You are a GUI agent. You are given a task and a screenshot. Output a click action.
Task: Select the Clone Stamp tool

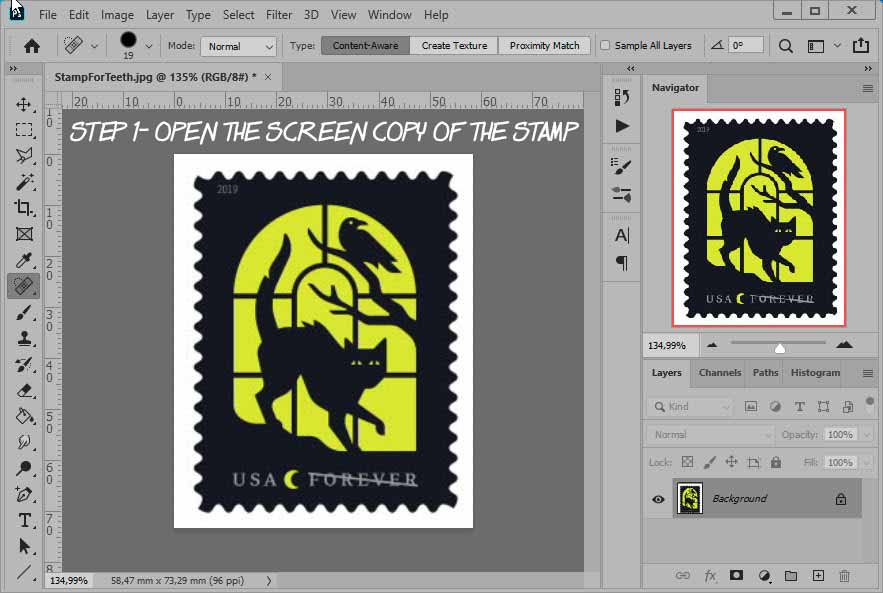coord(24,338)
